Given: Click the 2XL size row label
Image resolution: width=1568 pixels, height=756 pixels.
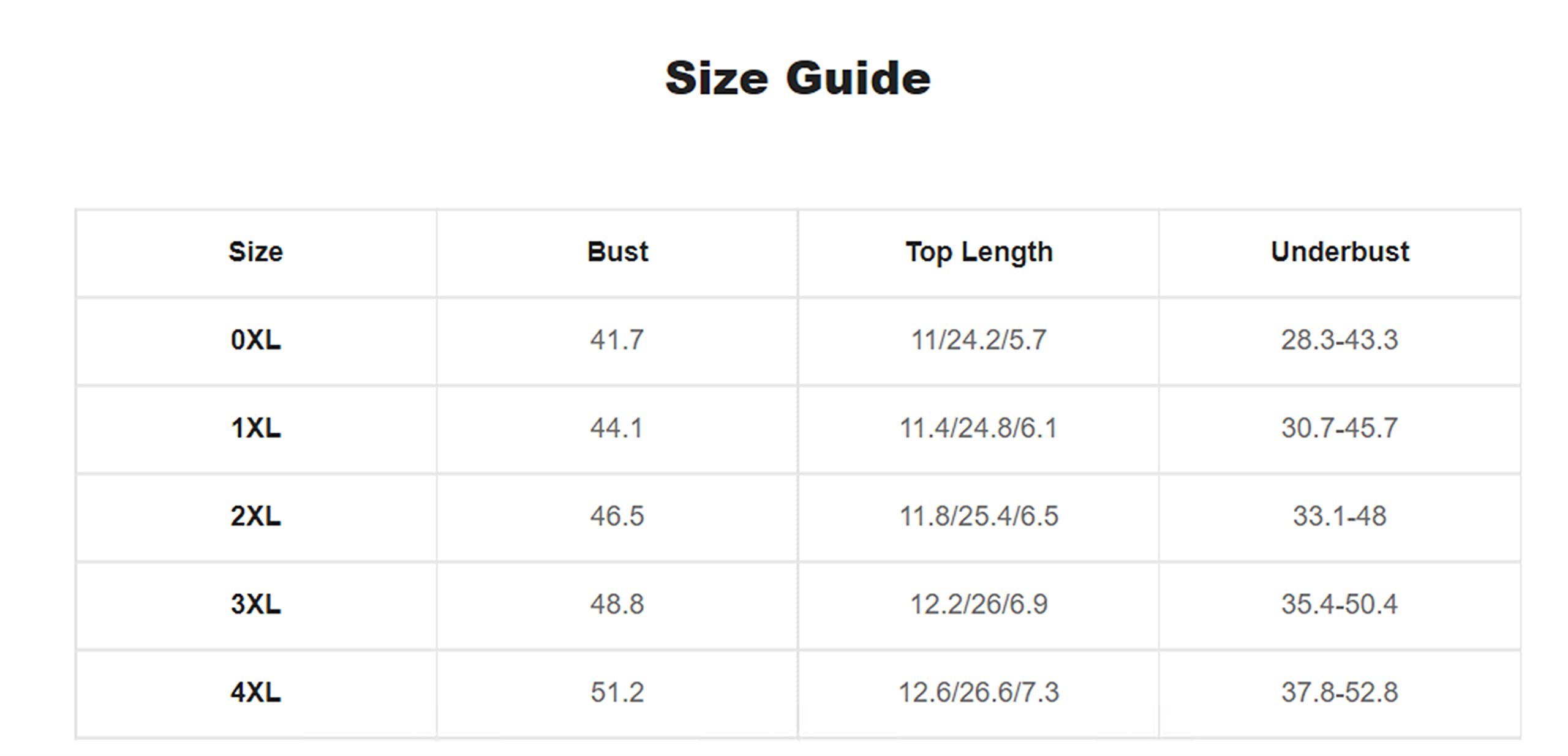Looking at the screenshot, I should point(255,516).
